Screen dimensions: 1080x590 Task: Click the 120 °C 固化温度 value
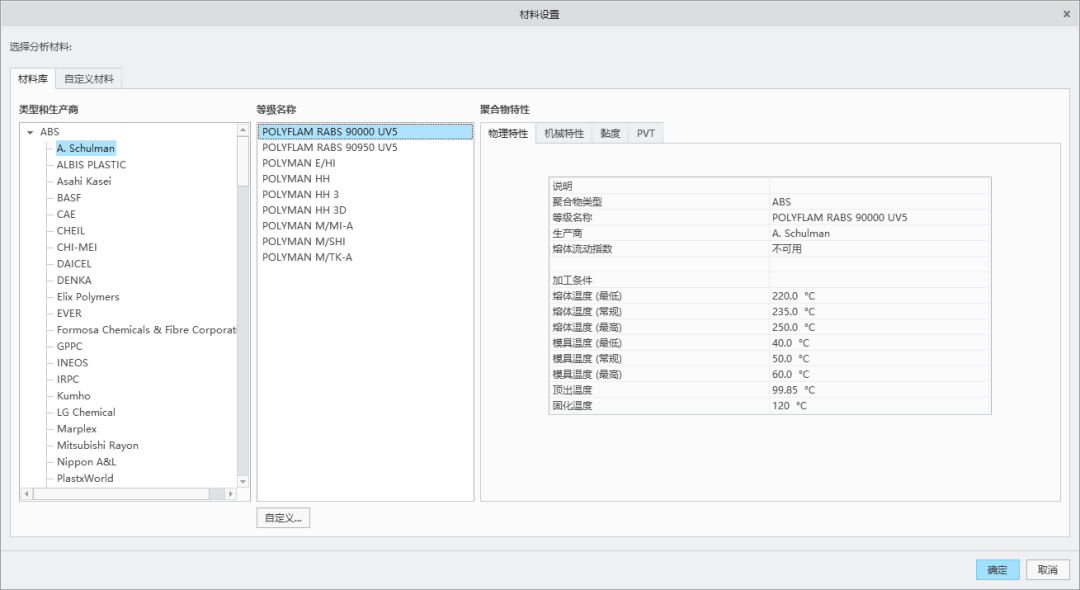789,405
